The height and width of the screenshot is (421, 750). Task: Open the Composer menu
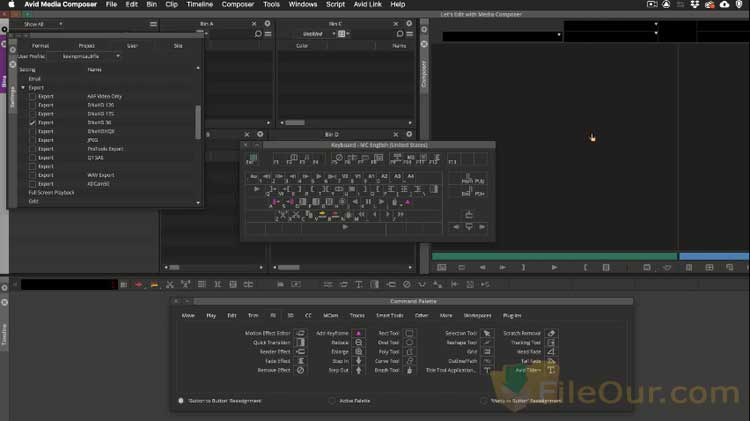[238, 4]
